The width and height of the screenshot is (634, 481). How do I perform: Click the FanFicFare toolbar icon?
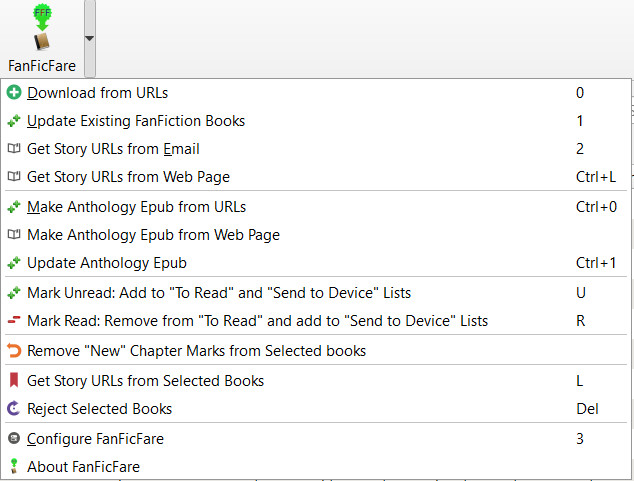pos(41,30)
